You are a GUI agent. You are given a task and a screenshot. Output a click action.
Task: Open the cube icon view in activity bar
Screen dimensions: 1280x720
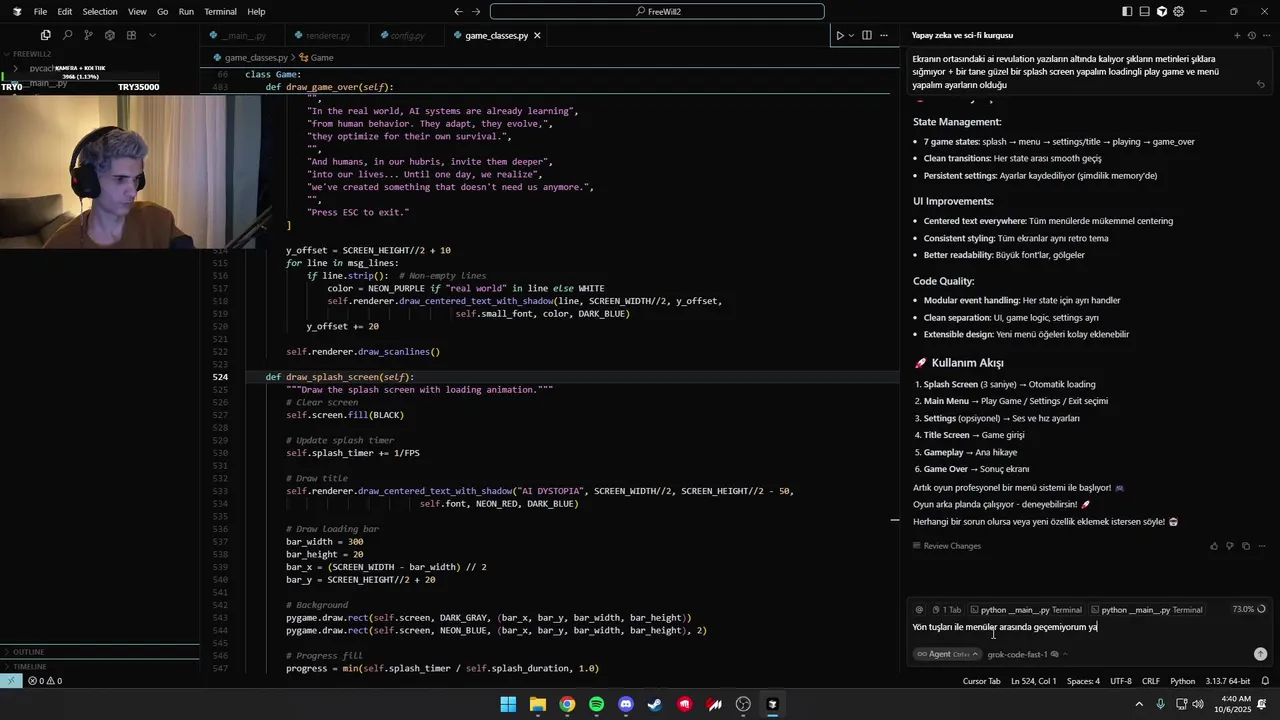coord(109,35)
